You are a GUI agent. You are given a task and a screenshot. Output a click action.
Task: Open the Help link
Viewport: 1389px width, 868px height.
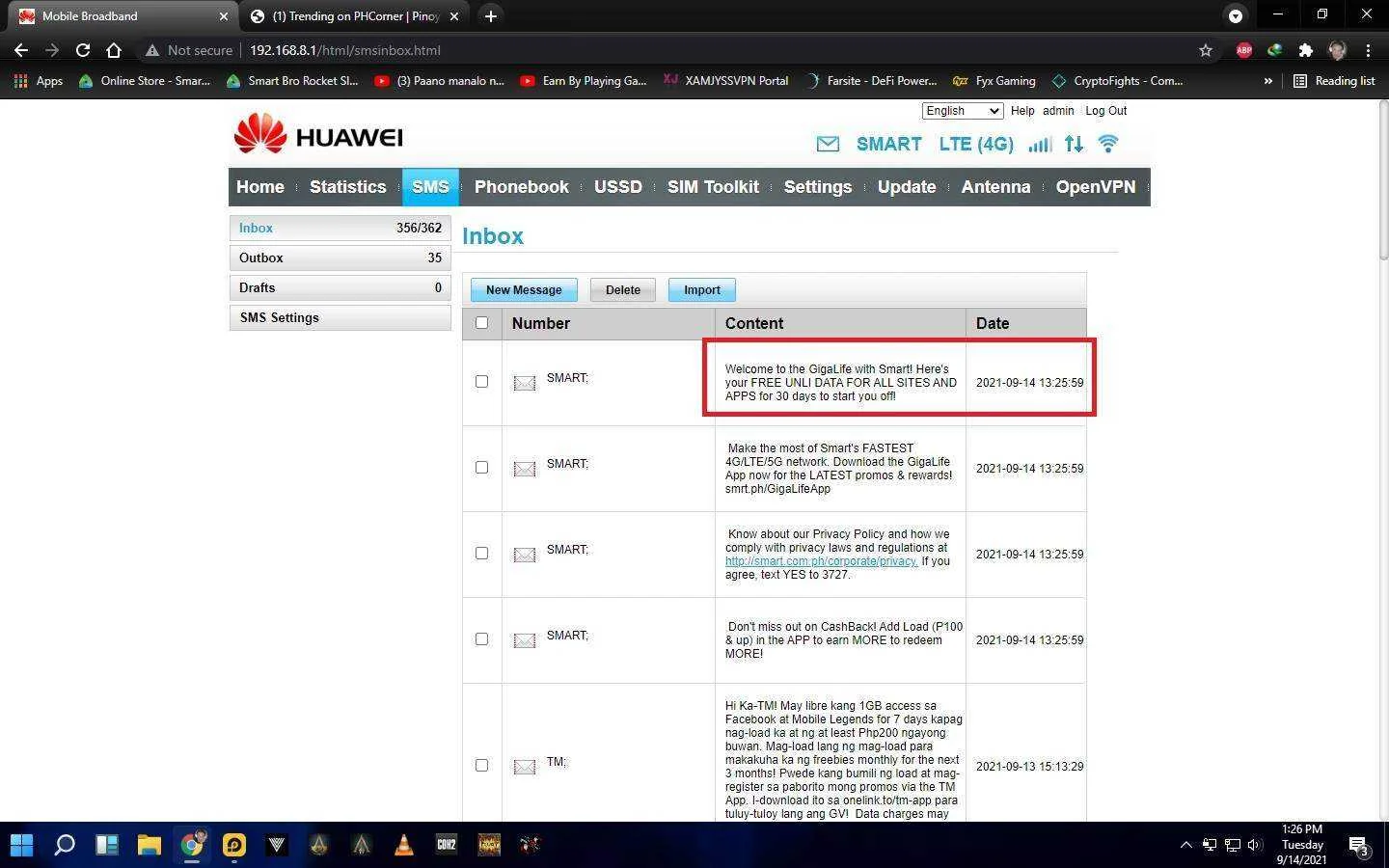pos(1022,111)
